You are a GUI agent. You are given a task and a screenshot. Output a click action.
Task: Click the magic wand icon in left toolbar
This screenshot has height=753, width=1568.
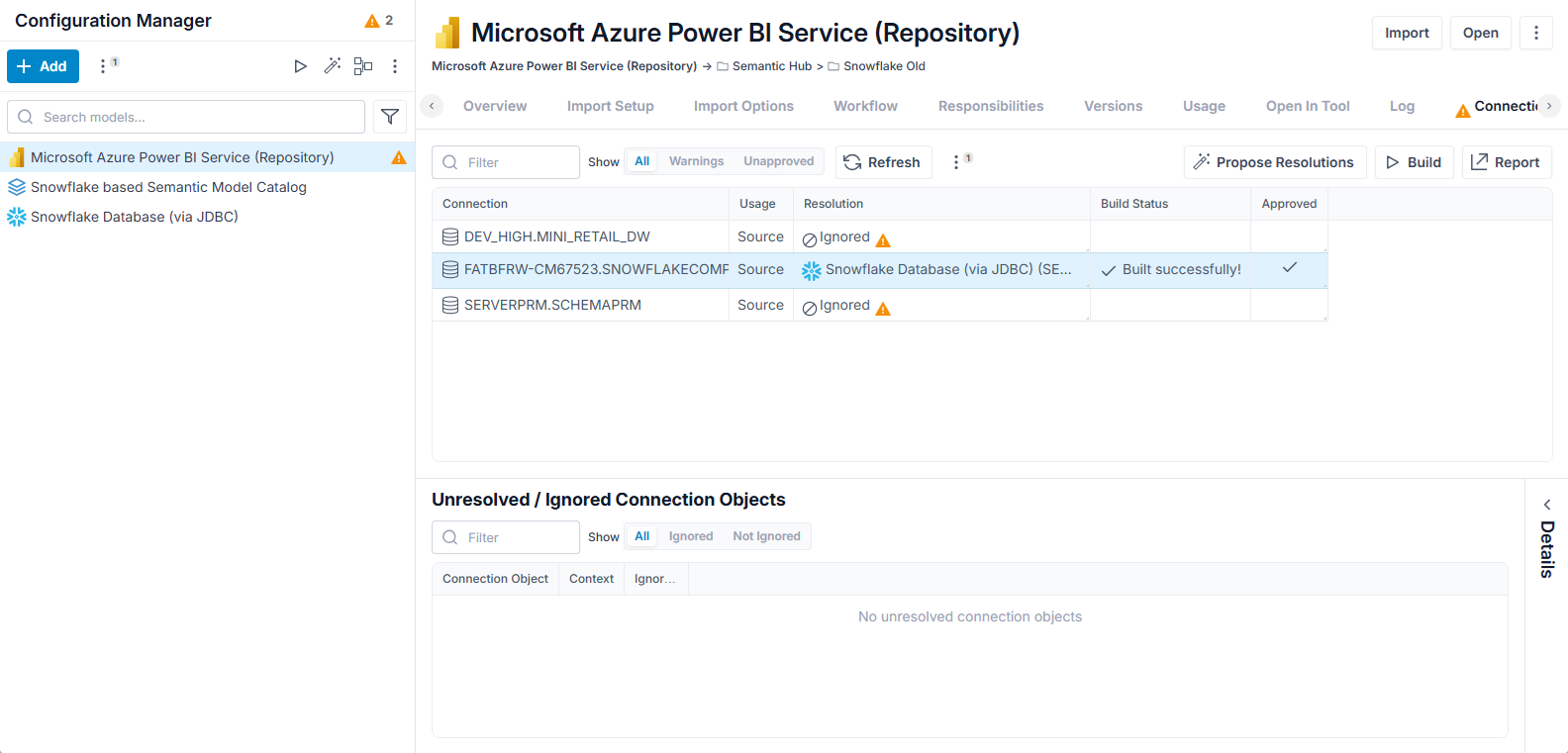pos(332,66)
